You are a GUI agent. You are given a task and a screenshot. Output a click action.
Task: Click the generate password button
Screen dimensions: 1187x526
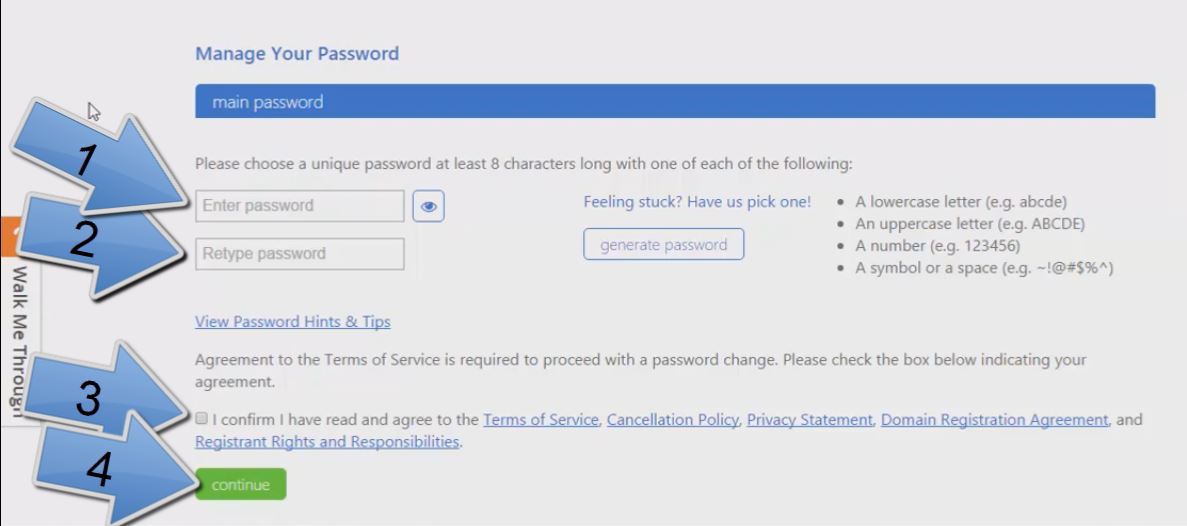coord(664,244)
